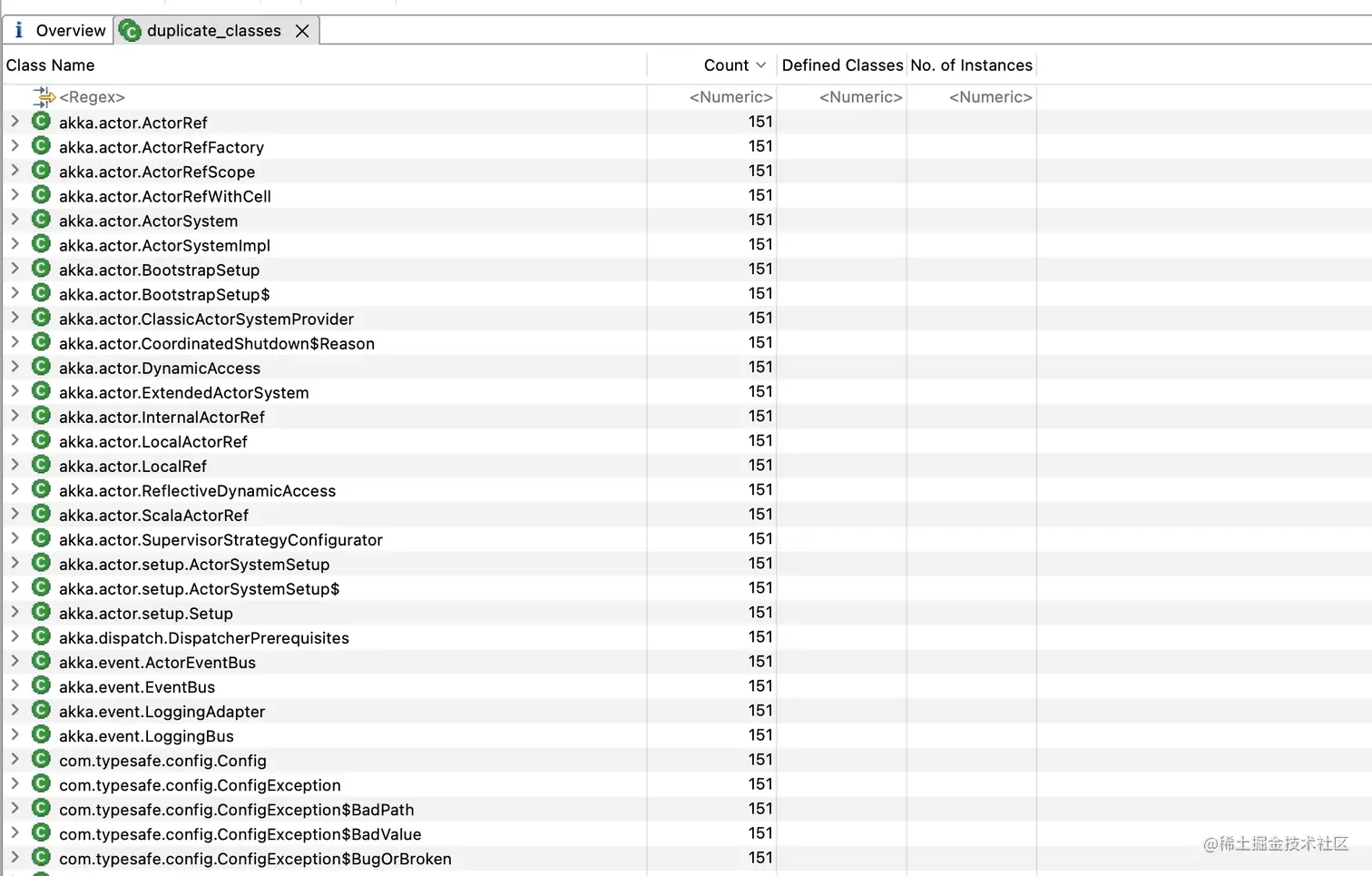Screen dimensions: 1372x876
Task: Select the akka.actor.ScalaActorRef class name
Action: [153, 515]
